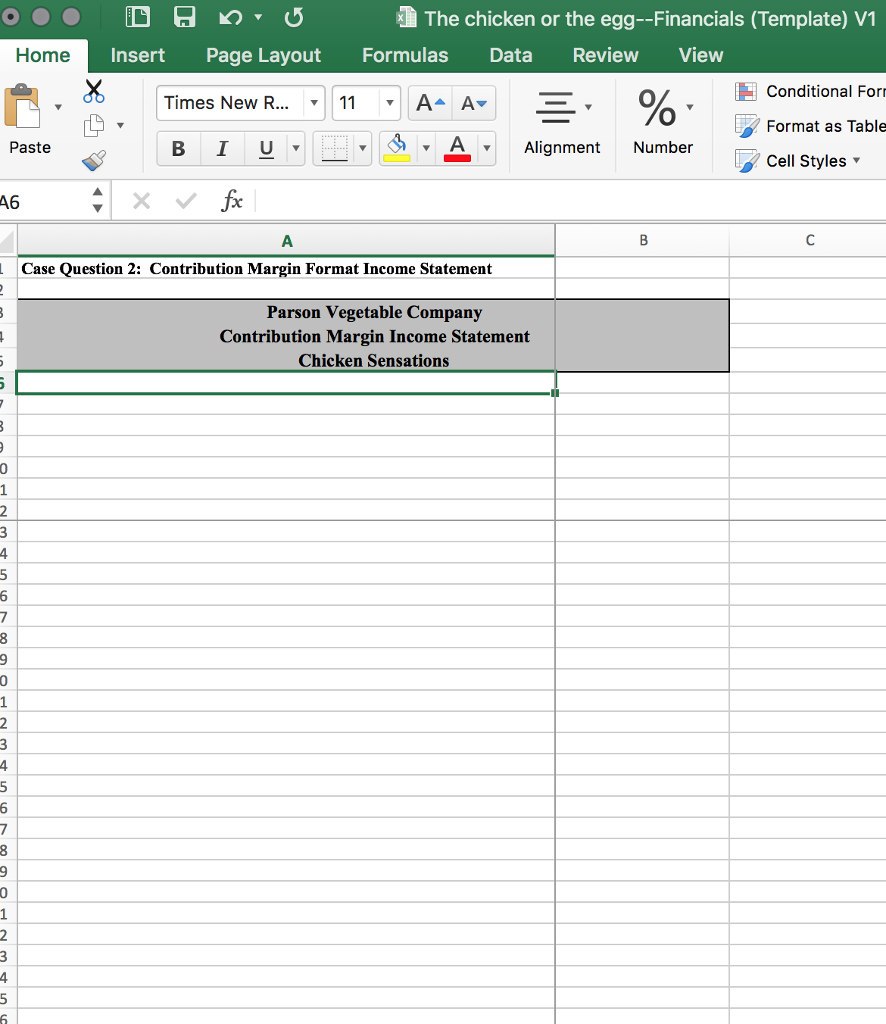Toggle underline formatting

click(x=266, y=149)
